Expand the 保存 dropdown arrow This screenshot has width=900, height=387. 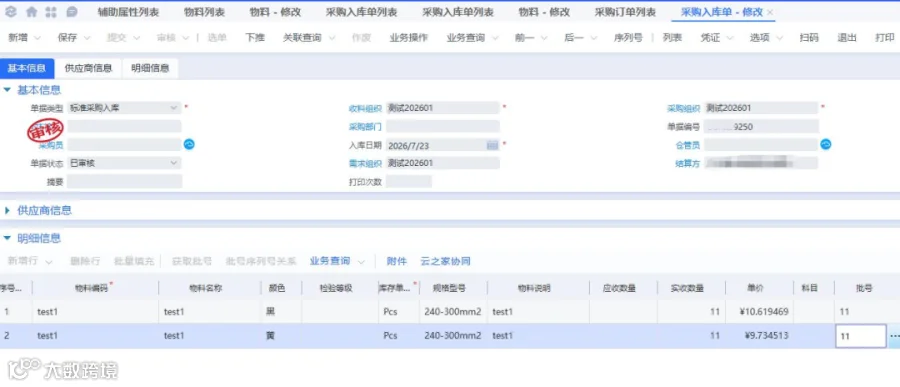[87, 38]
